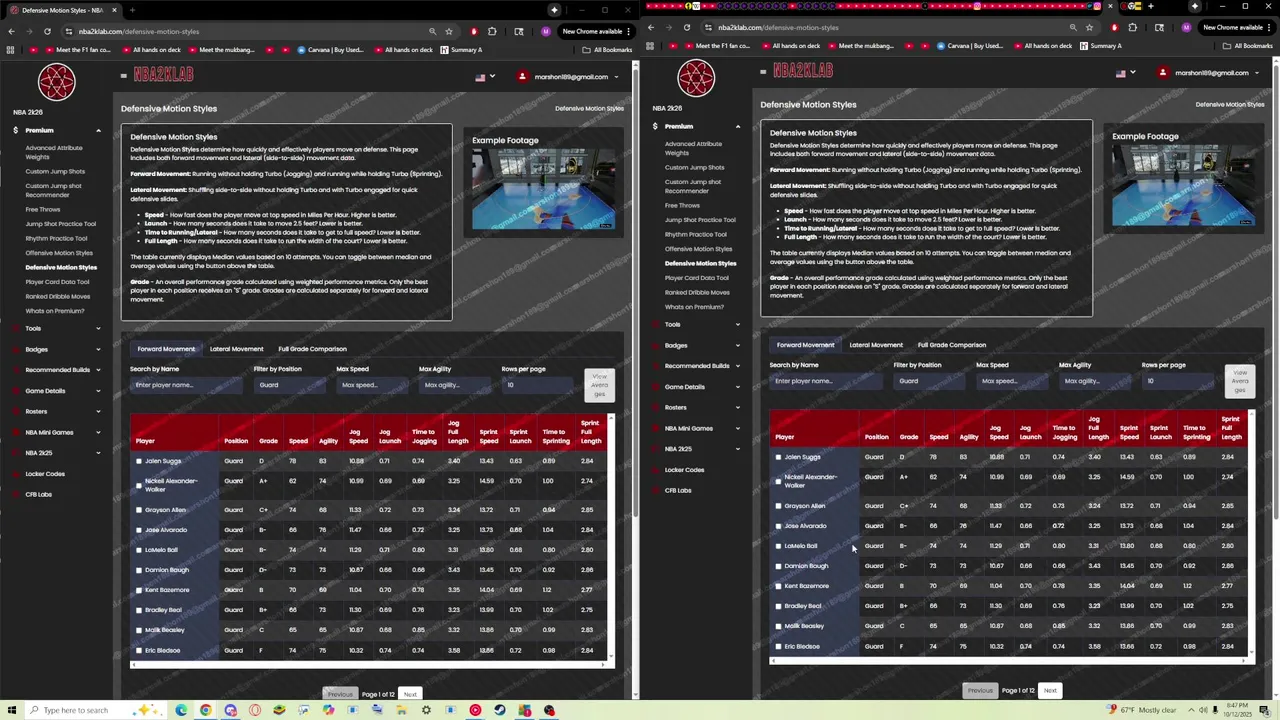1280x720 pixels.
Task: Open the zoom magnifier icon in left address bar
Action: [x=432, y=31]
